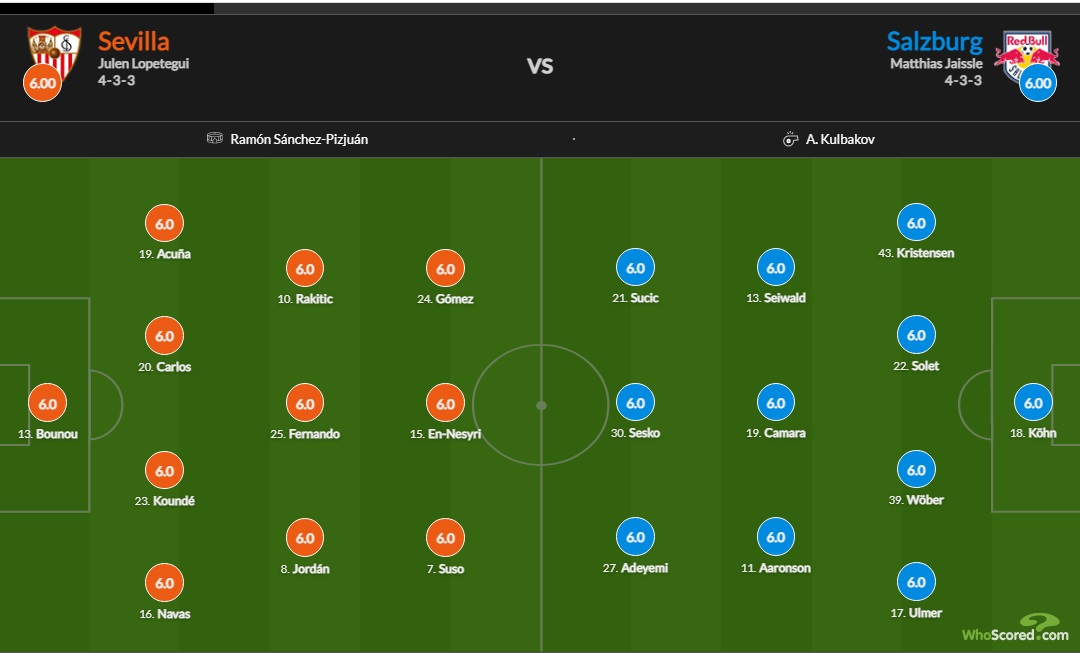
Task: Open the Salzburg team name link
Action: point(934,41)
